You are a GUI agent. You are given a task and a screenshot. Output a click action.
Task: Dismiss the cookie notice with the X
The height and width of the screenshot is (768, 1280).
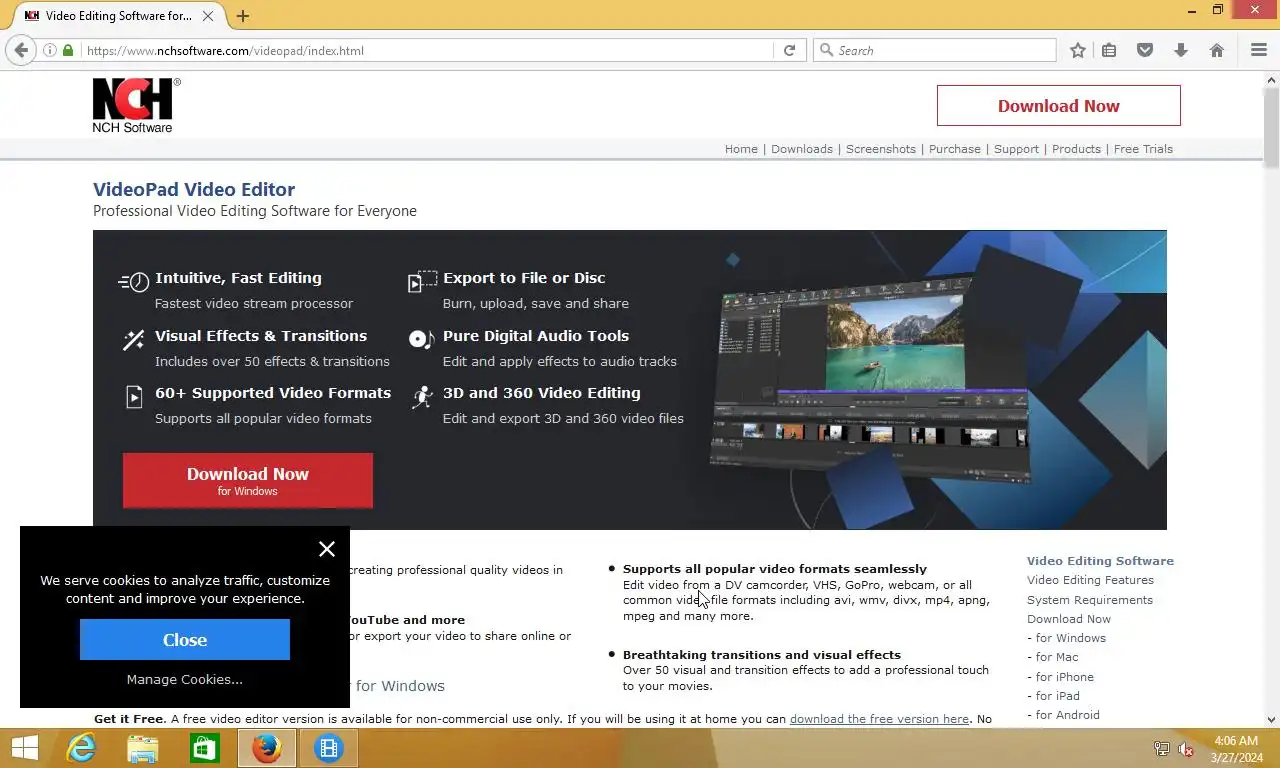[x=327, y=549]
